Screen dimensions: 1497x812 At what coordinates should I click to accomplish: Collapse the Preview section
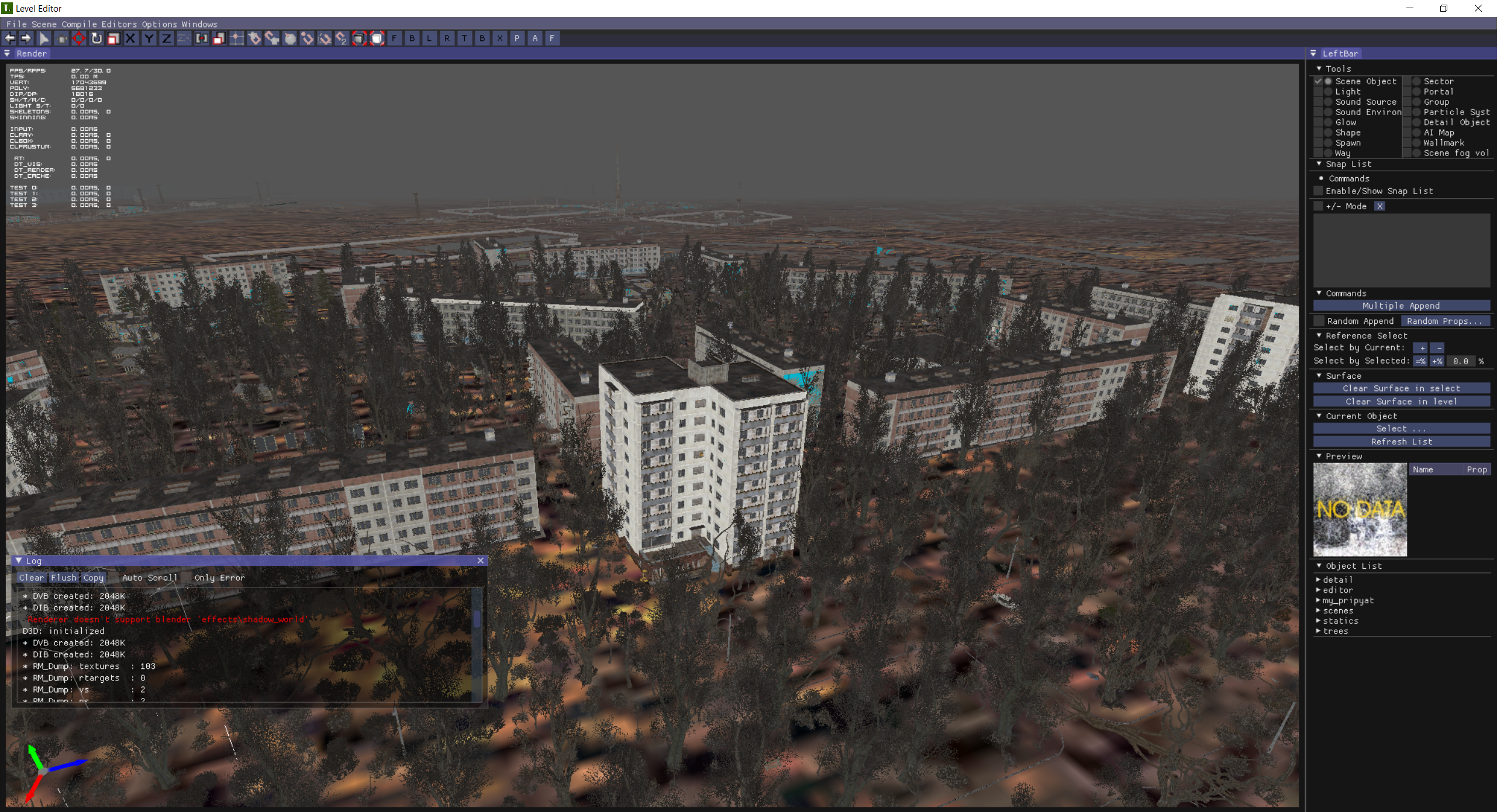1319,457
